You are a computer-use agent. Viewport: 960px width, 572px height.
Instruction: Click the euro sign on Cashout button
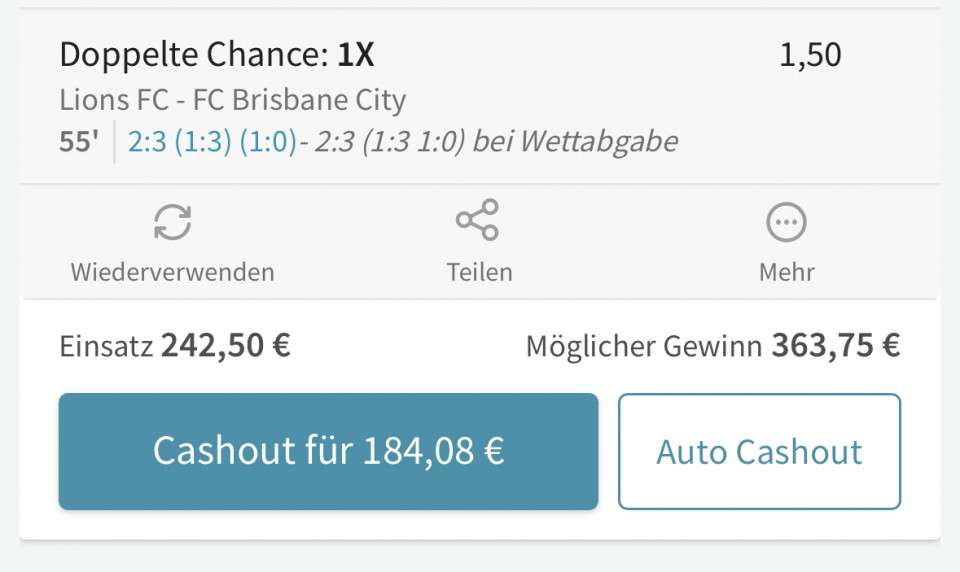[494, 451]
